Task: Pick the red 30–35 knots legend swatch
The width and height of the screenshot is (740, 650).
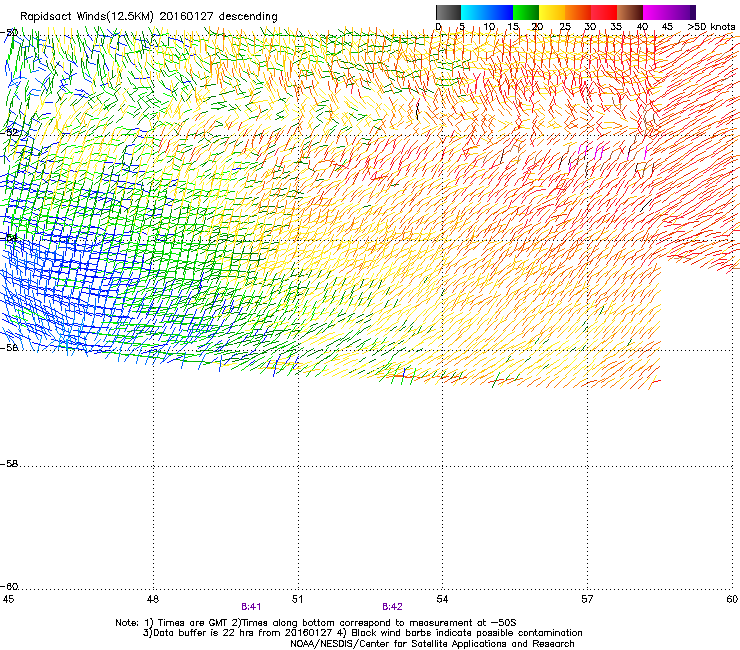Action: (604, 12)
